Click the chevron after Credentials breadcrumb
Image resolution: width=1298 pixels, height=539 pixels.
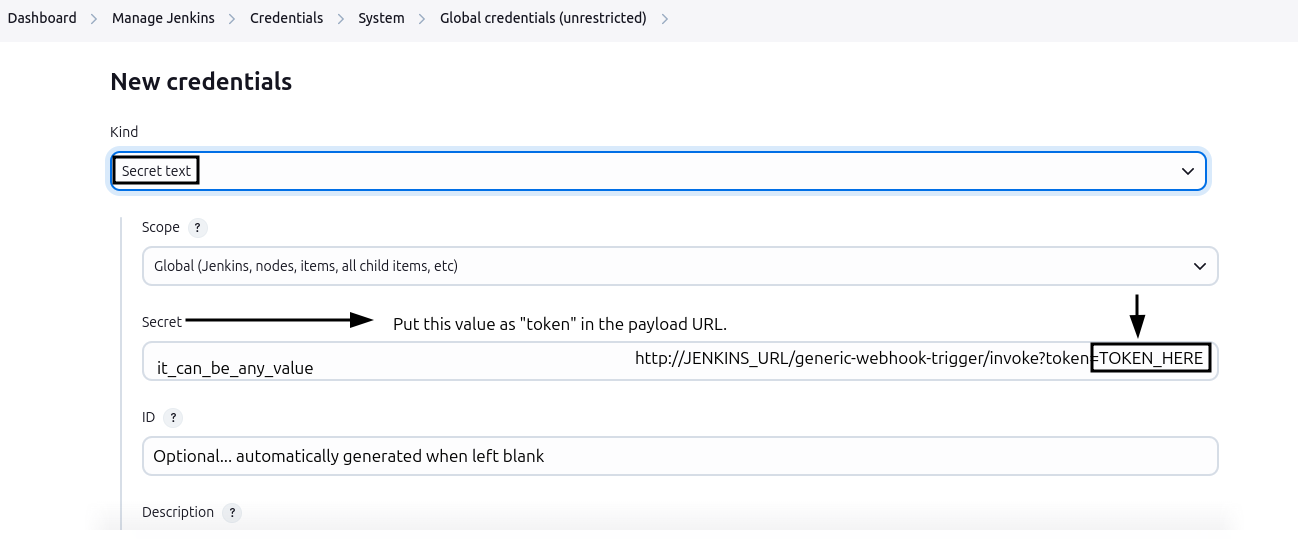341,19
